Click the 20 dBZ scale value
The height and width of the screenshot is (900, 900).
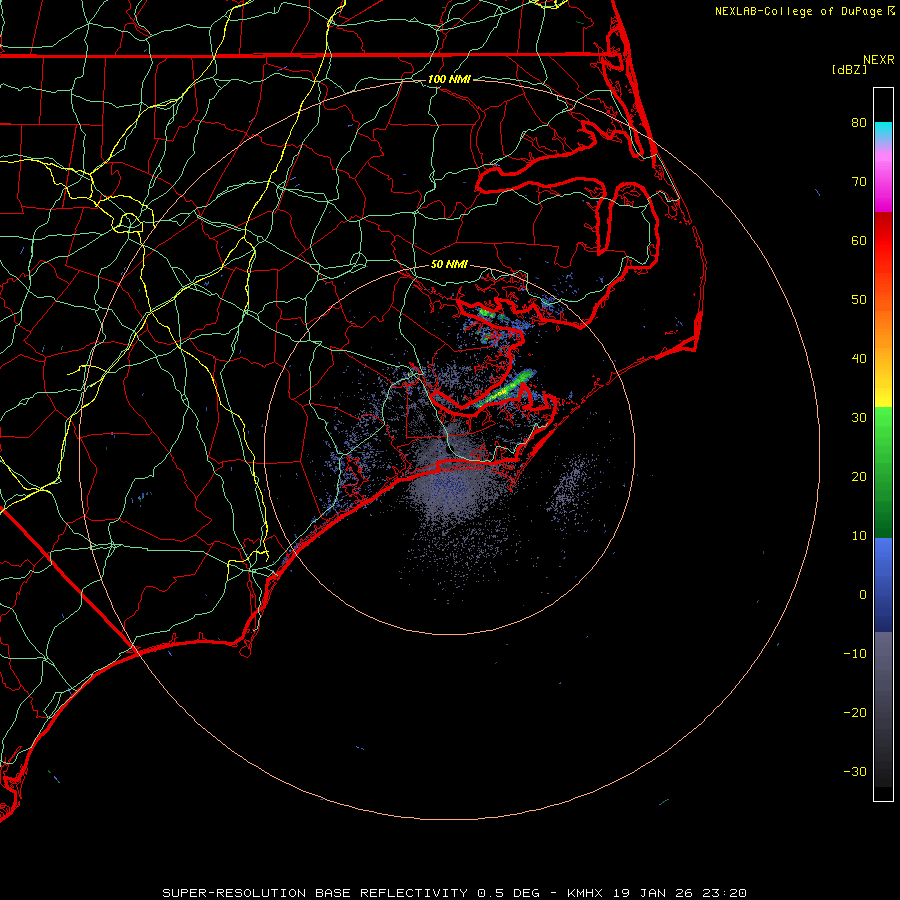pos(859,476)
